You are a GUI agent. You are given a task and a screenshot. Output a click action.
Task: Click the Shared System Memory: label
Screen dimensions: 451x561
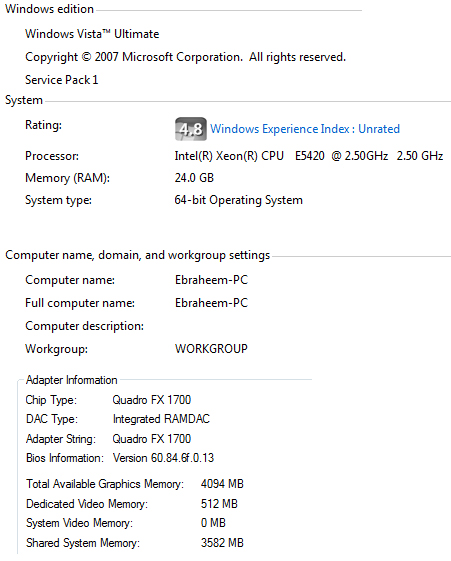pyautogui.click(x=83, y=543)
